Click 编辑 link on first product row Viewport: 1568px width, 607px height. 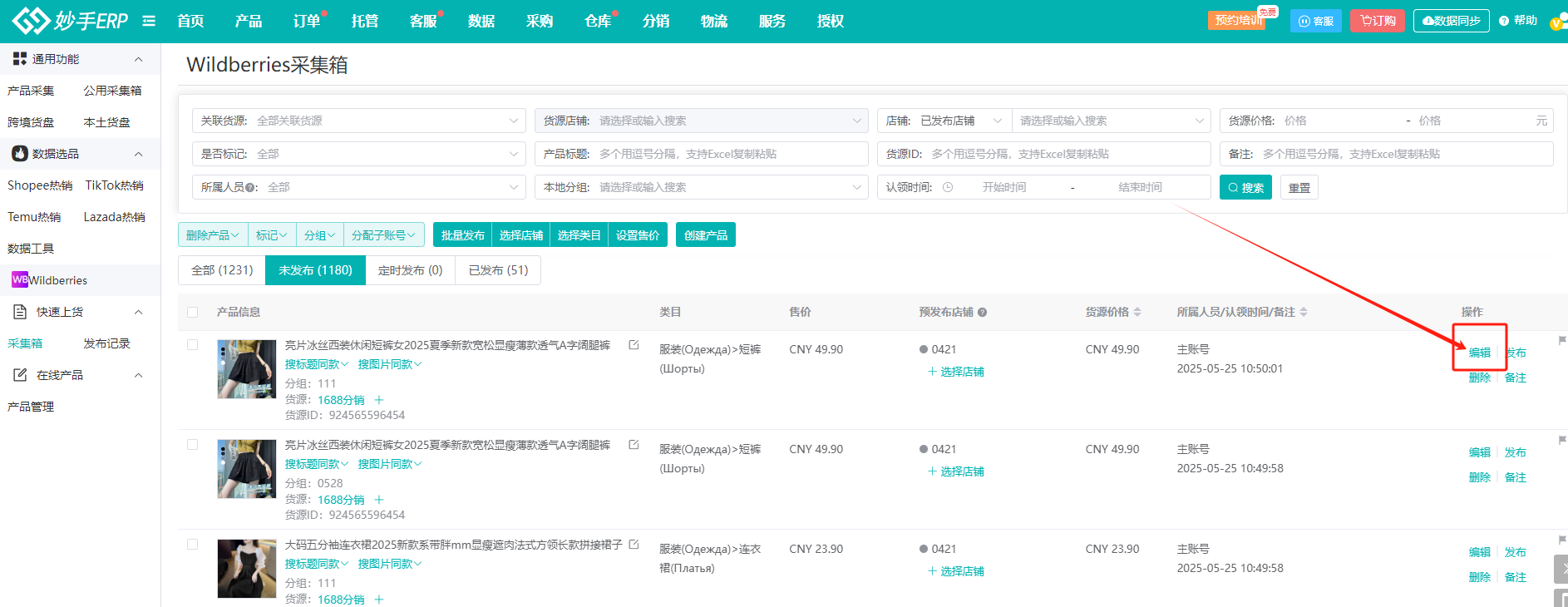1480,353
